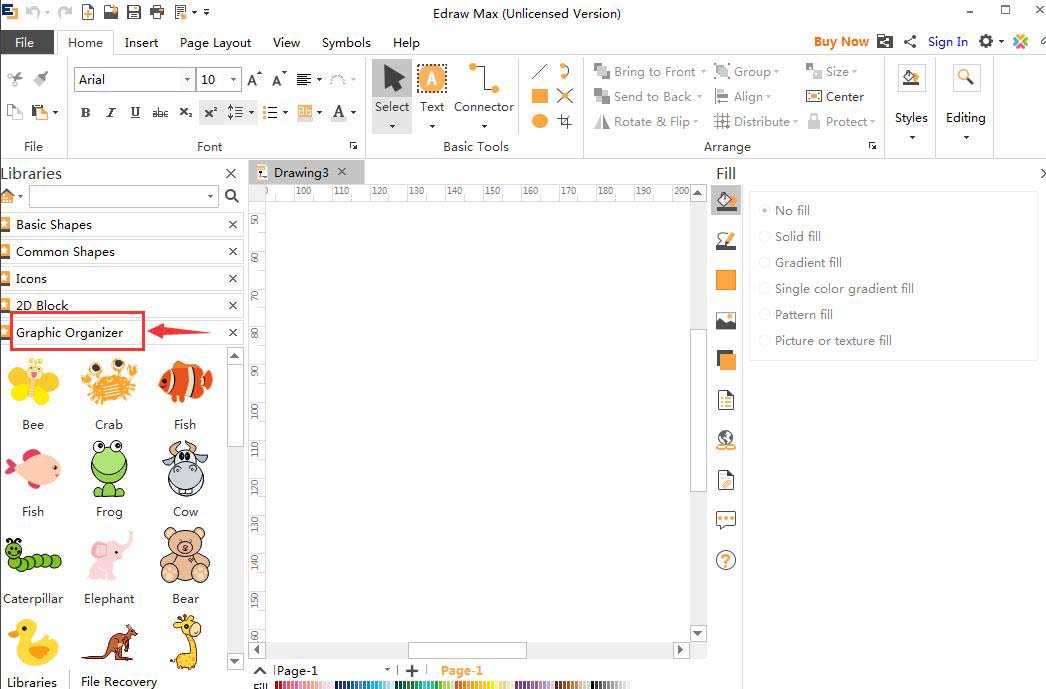Pick the rectangle shape tool

click(540, 96)
